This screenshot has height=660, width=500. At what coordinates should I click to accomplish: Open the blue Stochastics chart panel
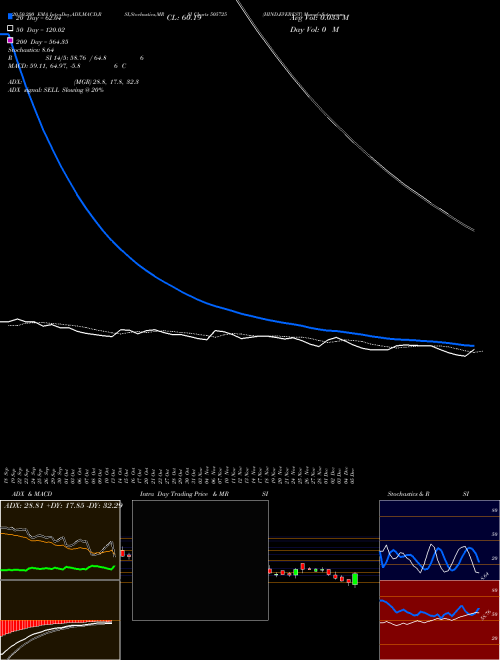coord(439,540)
